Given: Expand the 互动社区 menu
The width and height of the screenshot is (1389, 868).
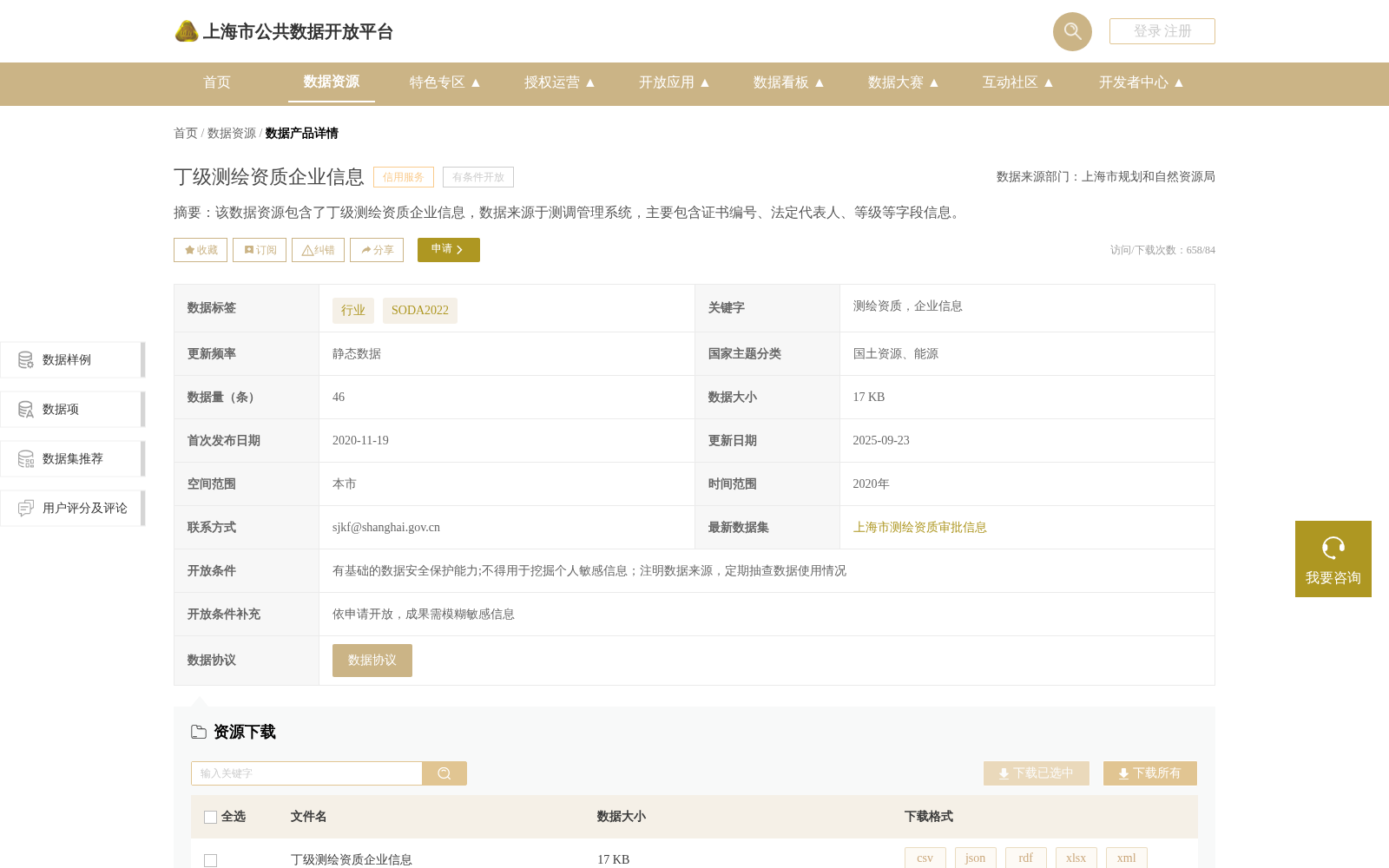Looking at the screenshot, I should 1018,82.
